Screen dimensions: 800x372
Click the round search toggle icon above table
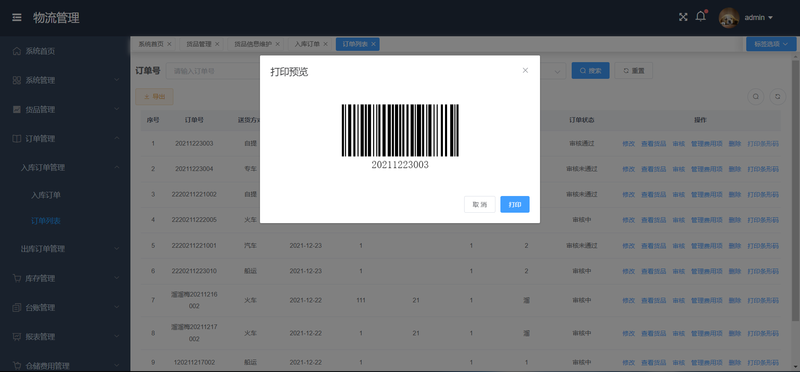756,96
